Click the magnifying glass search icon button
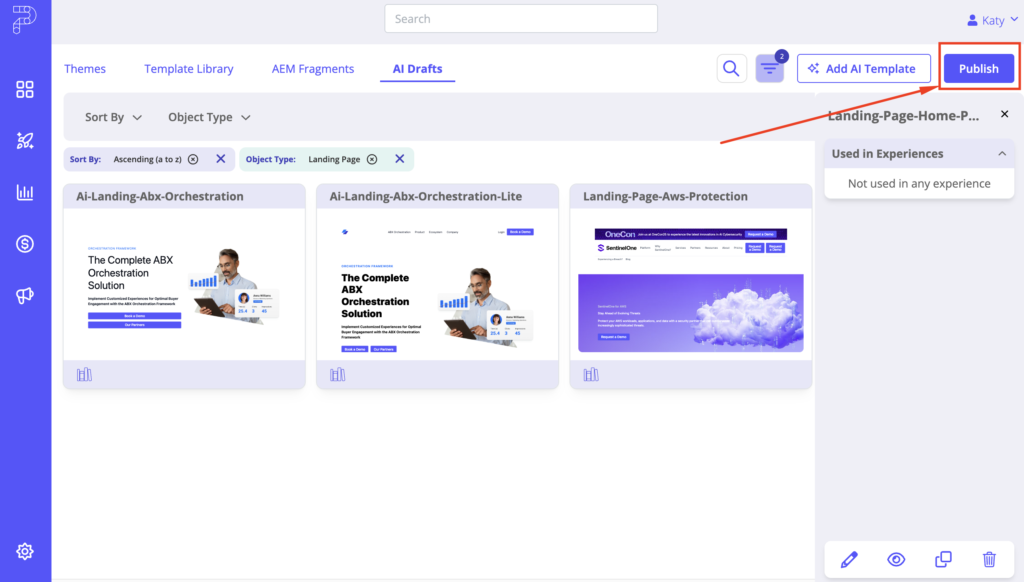The width and height of the screenshot is (1024, 582). (731, 68)
